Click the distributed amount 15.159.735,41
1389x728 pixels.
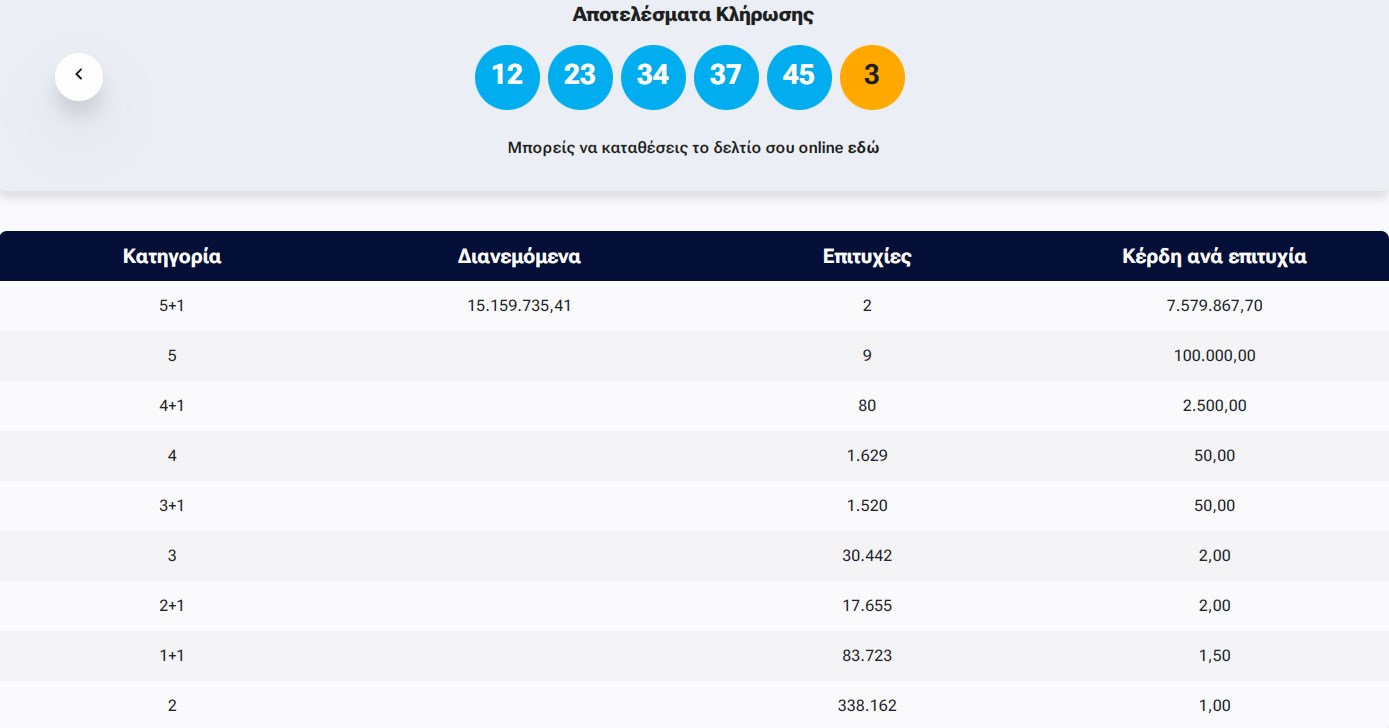519,306
